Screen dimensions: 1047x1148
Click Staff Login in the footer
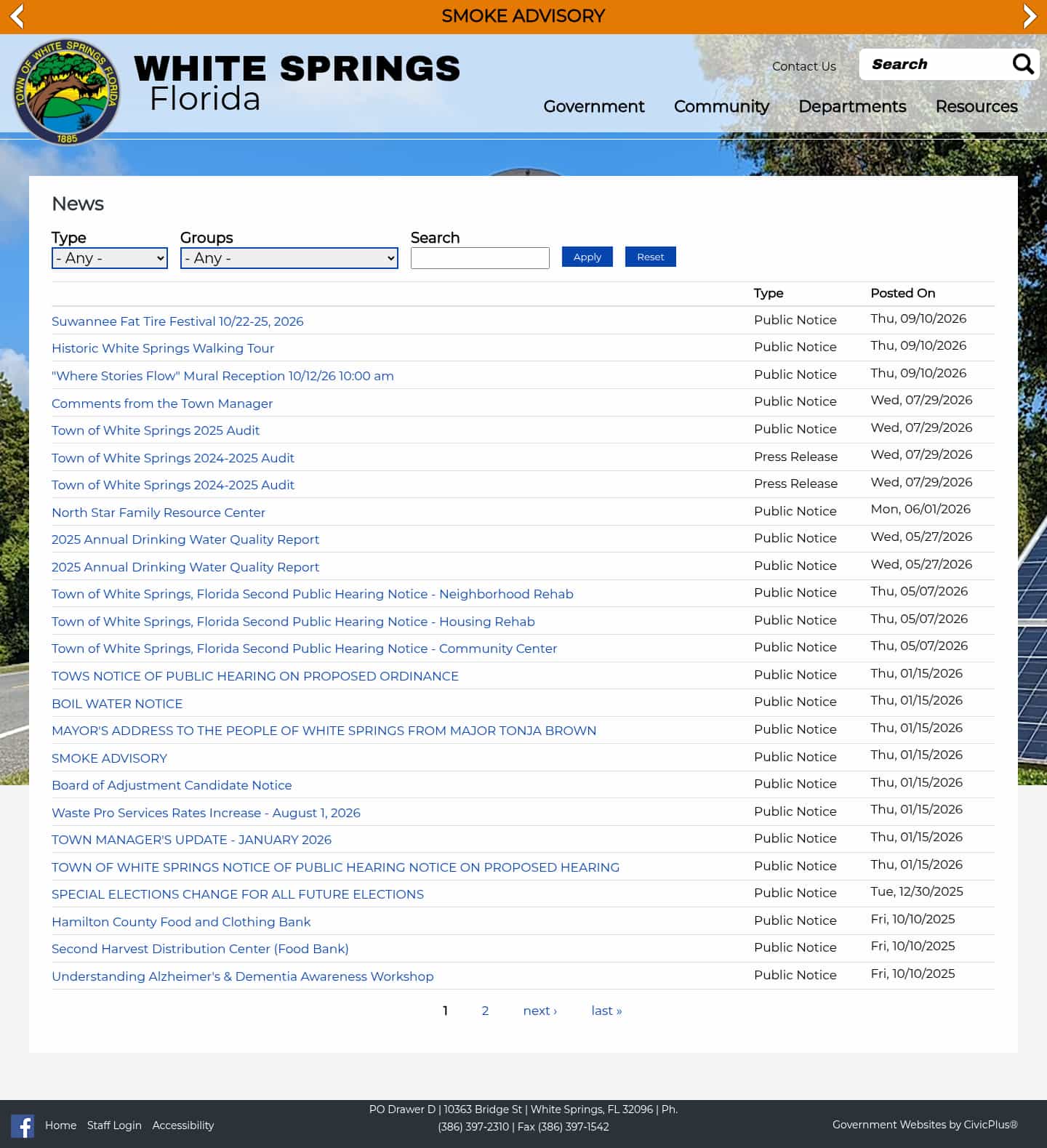114,1125
